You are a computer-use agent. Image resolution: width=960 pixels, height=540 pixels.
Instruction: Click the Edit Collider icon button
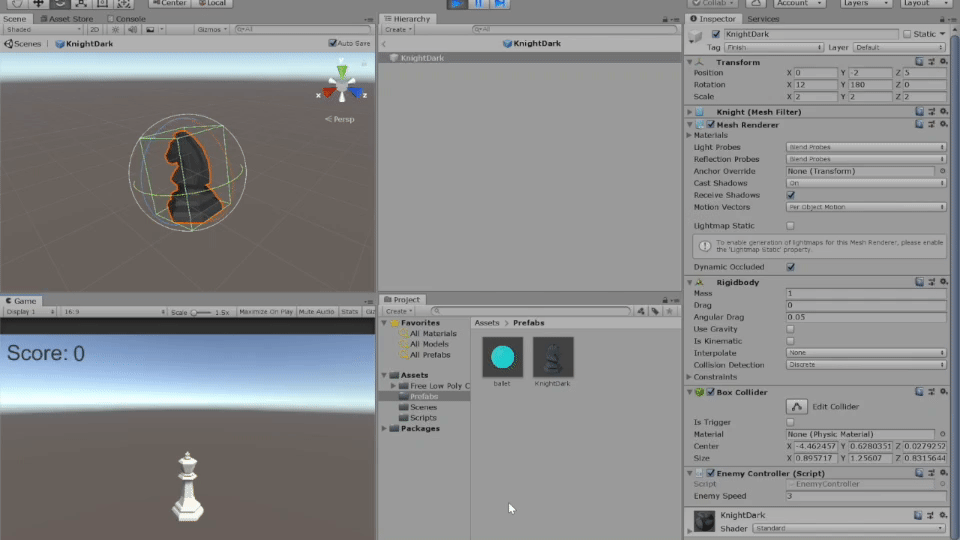796,406
